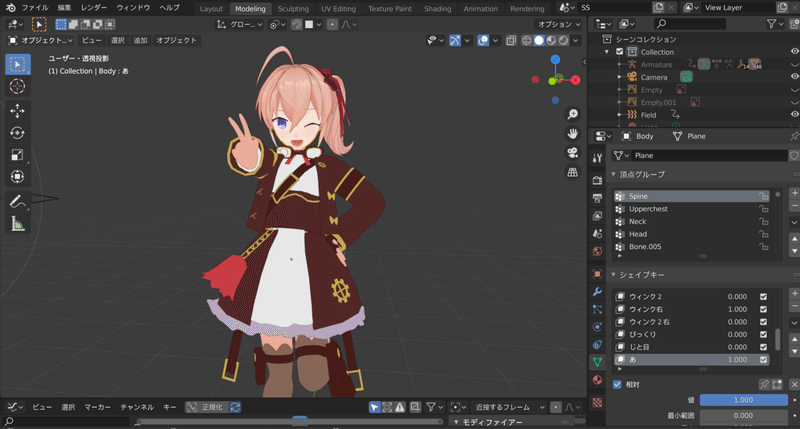The image size is (800, 429).
Task: Open the Output properties tab
Action: (597, 198)
